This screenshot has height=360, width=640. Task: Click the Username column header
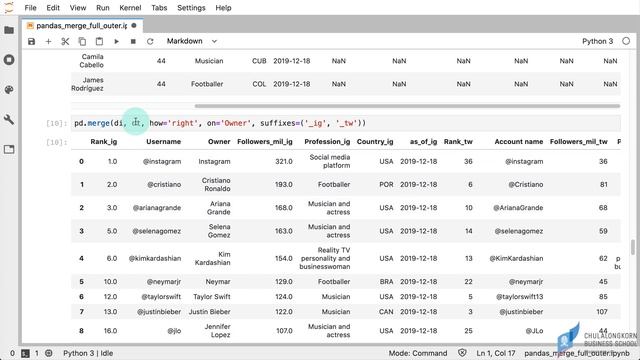163,142
